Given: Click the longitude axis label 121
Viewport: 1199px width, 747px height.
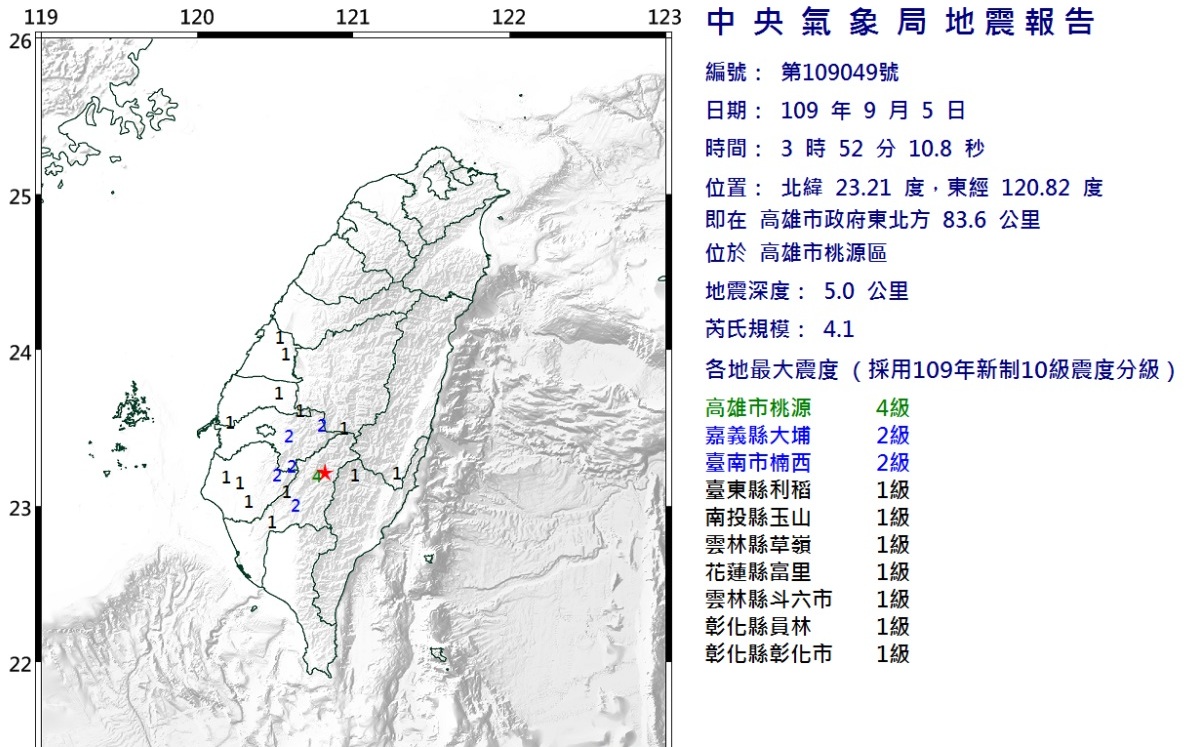Looking at the screenshot, I should coord(353,16).
